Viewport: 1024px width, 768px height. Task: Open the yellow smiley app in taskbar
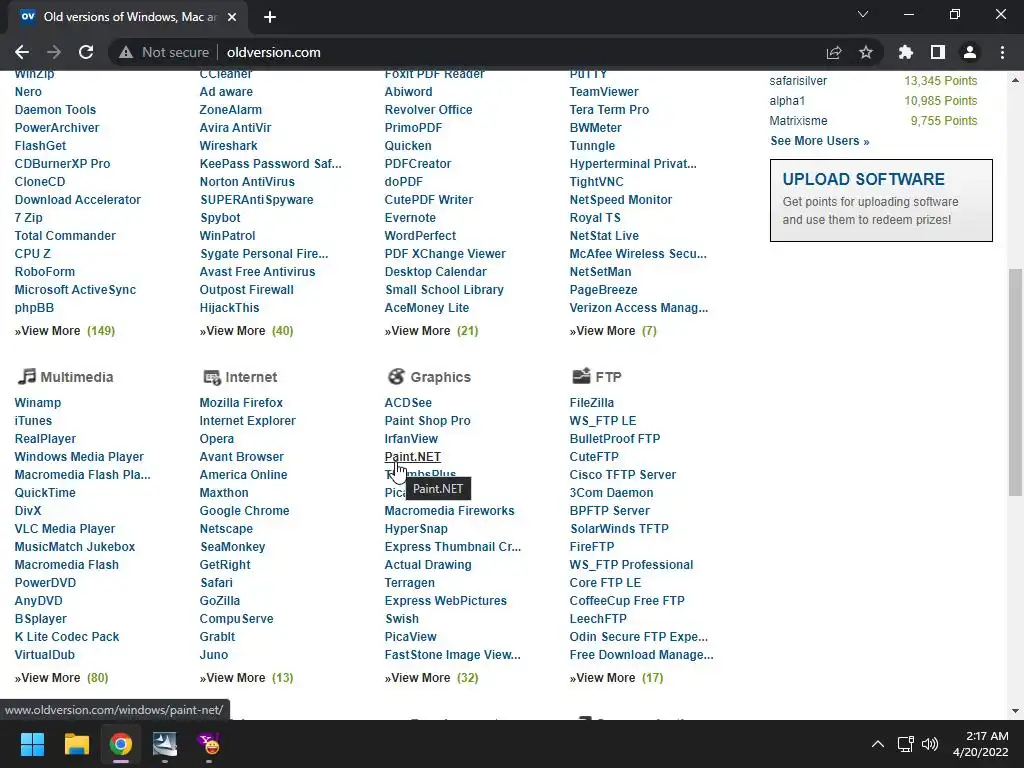209,744
